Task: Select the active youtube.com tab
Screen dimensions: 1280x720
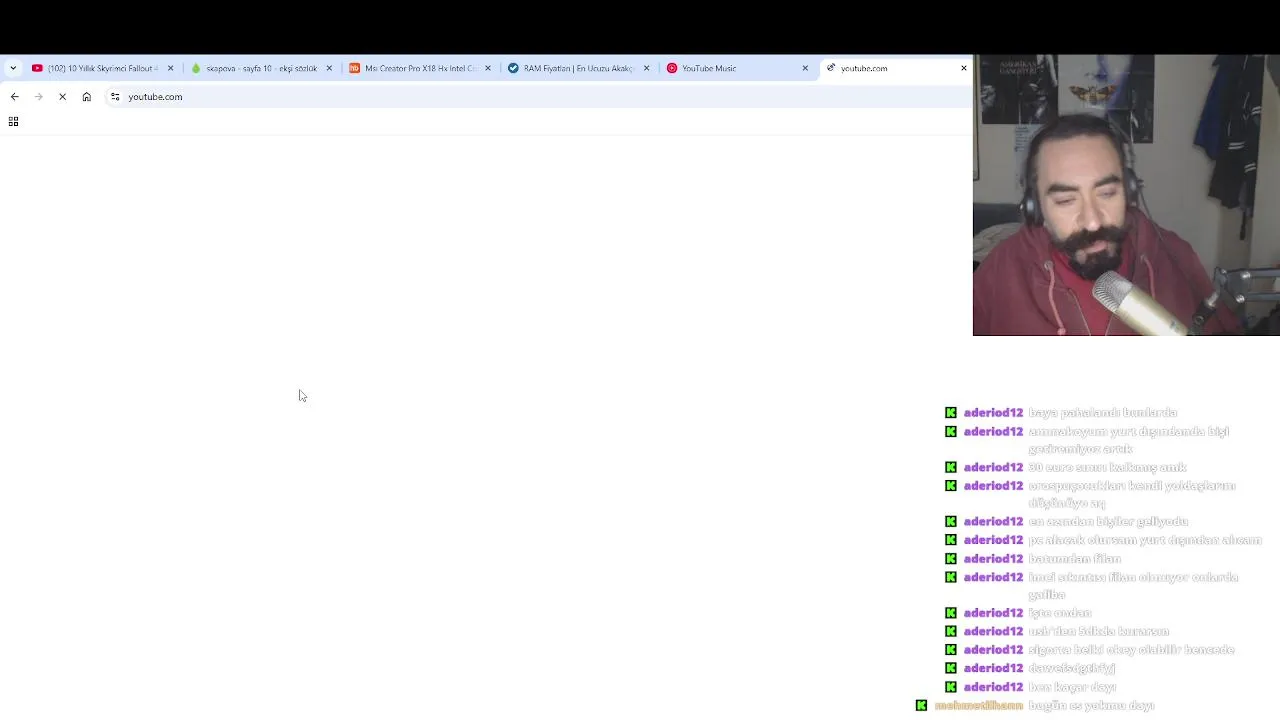Action: coord(896,68)
